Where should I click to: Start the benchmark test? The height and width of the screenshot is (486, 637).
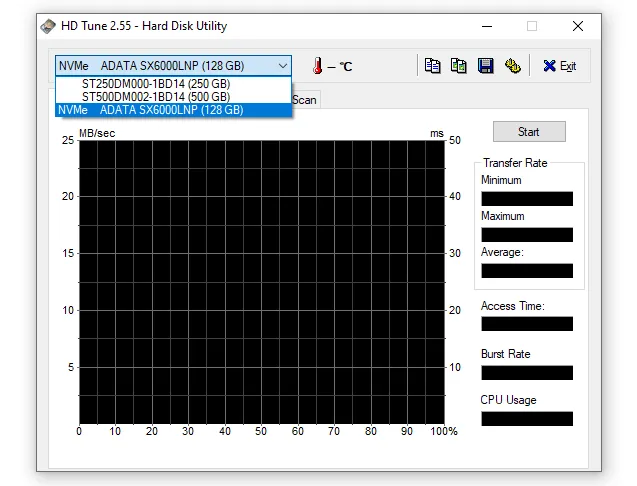[x=529, y=132]
